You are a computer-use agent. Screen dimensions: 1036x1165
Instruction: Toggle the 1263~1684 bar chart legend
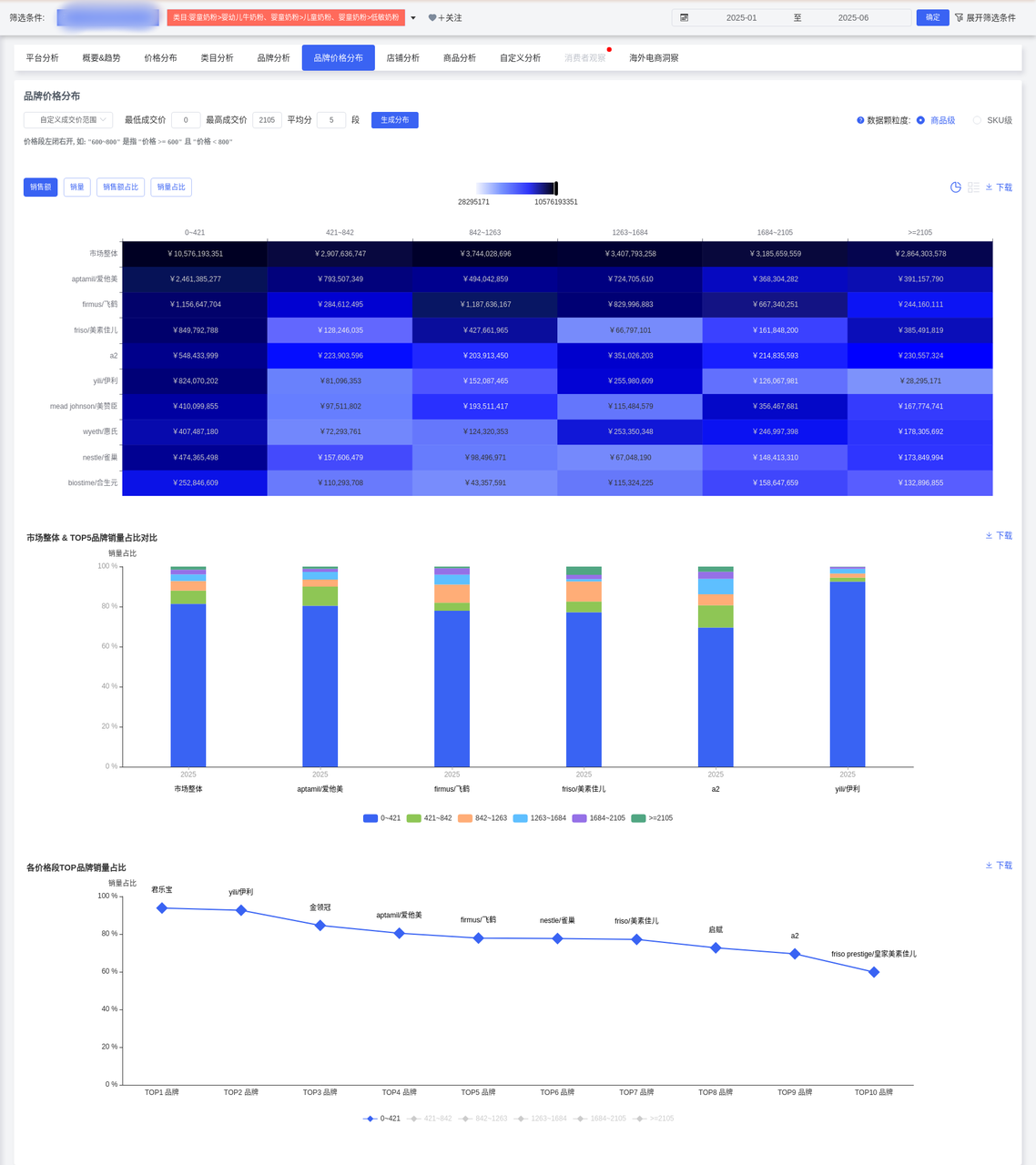point(540,818)
